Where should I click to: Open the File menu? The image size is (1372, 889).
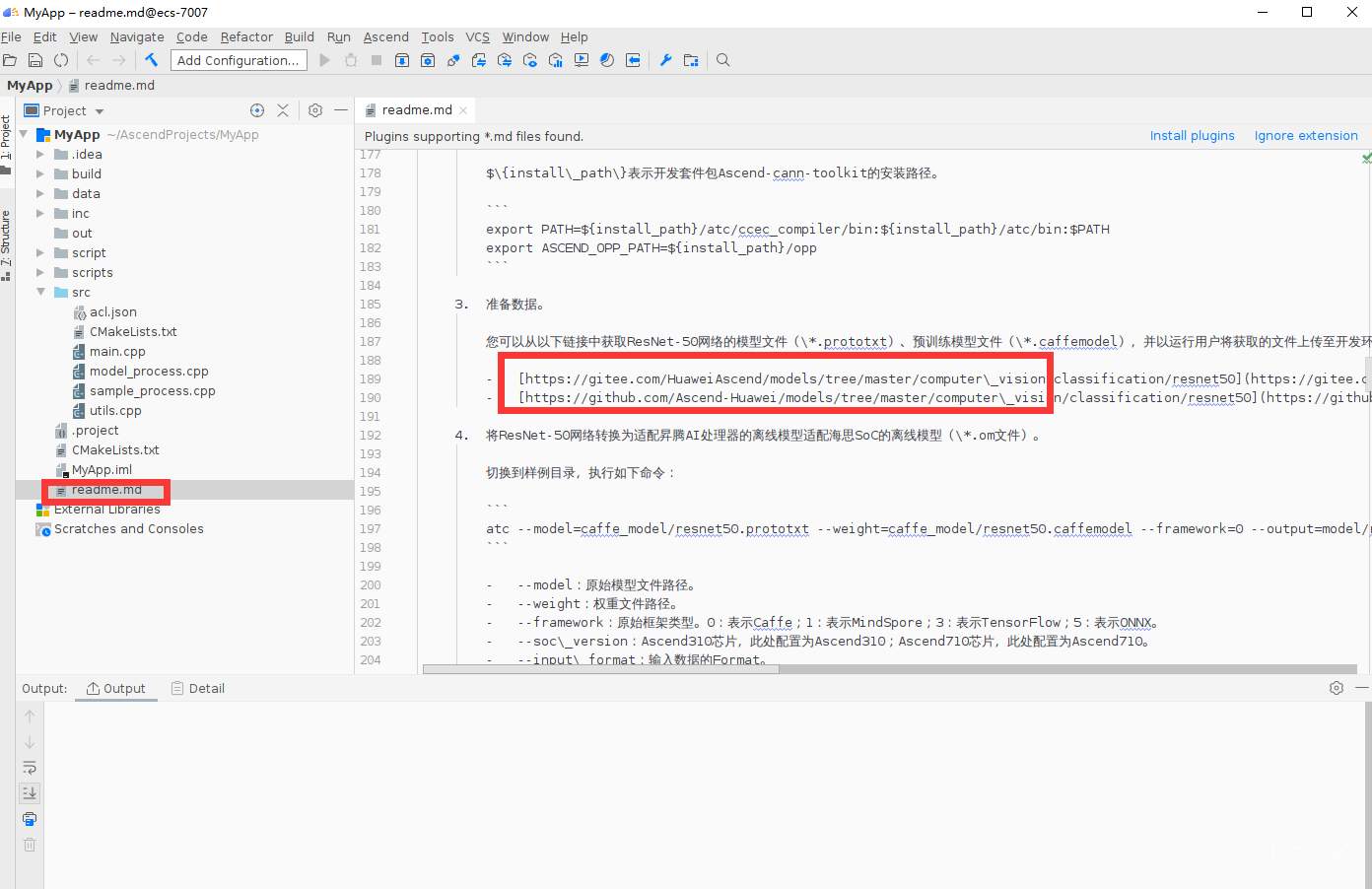11,36
